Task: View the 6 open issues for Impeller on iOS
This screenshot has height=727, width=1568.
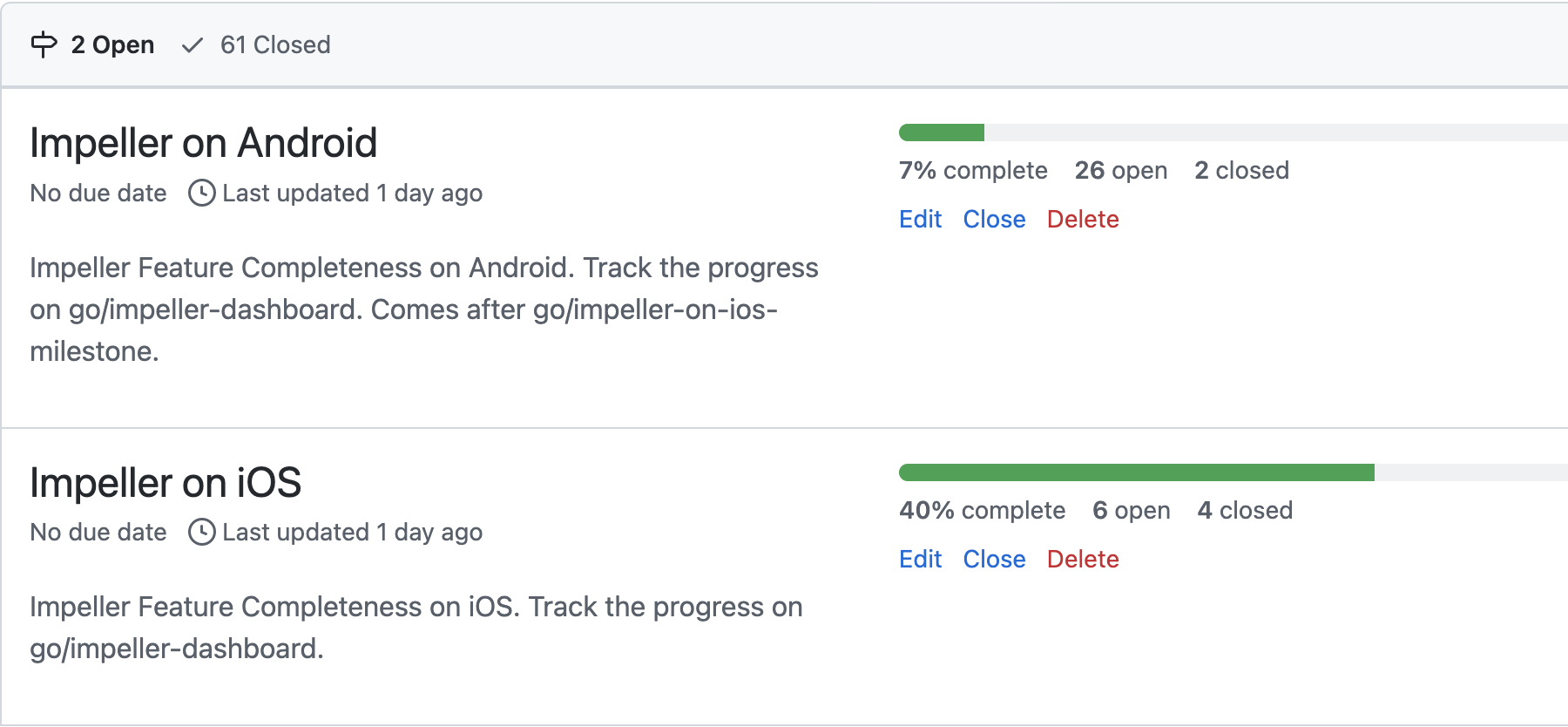Action: [x=1132, y=510]
